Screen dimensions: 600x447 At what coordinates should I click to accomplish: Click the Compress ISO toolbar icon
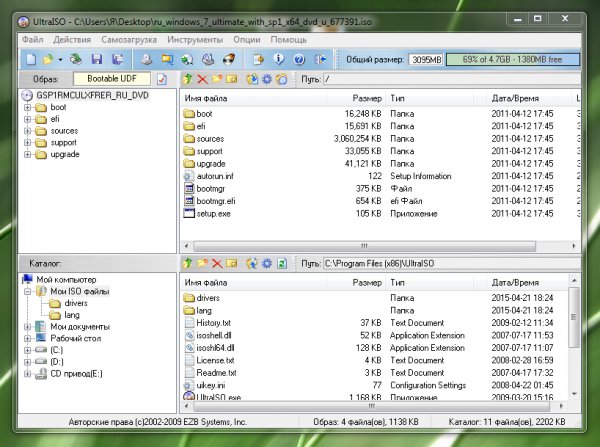[x=167, y=59]
